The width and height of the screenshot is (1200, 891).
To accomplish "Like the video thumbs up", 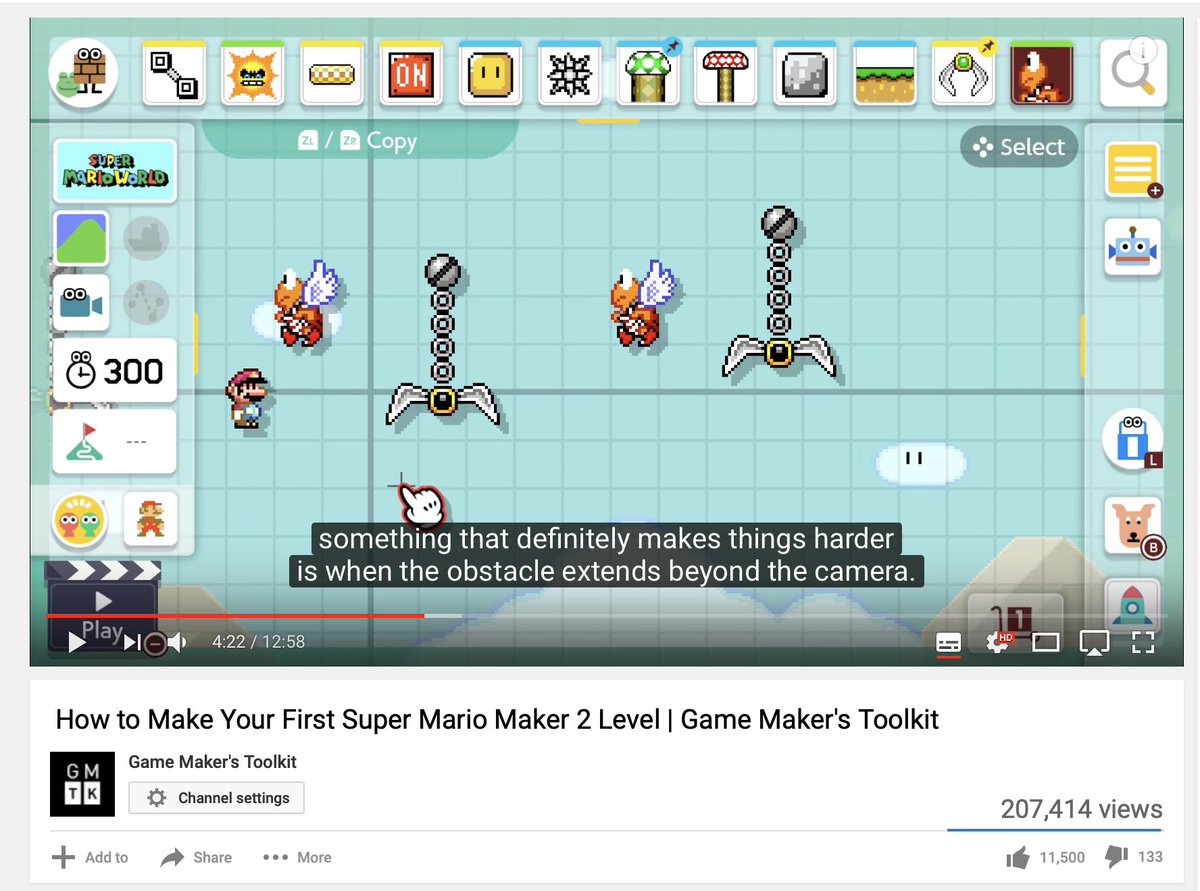I will coord(1017,857).
